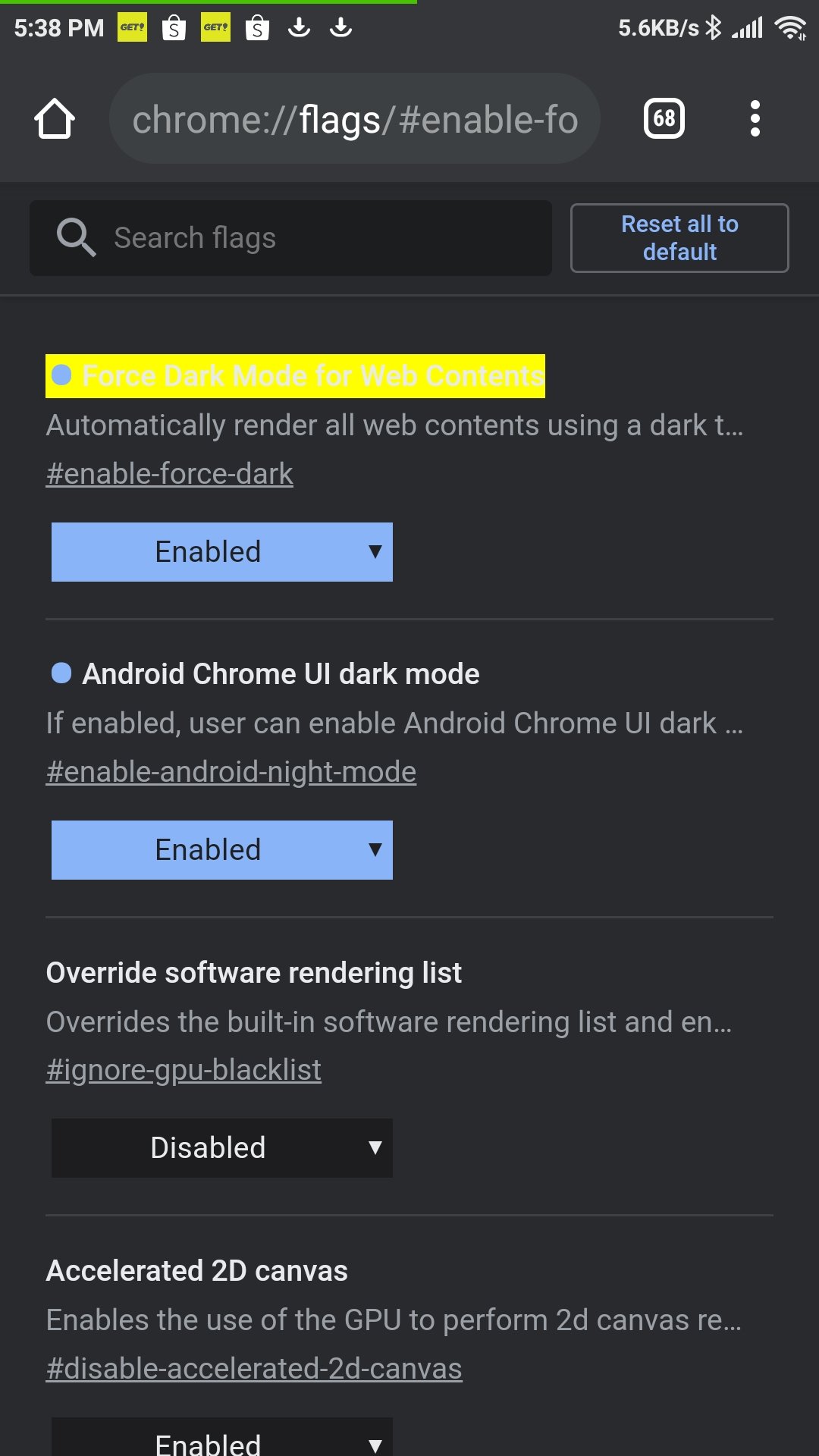Open the #enable-force-dark link
The width and height of the screenshot is (819, 1456).
point(170,474)
